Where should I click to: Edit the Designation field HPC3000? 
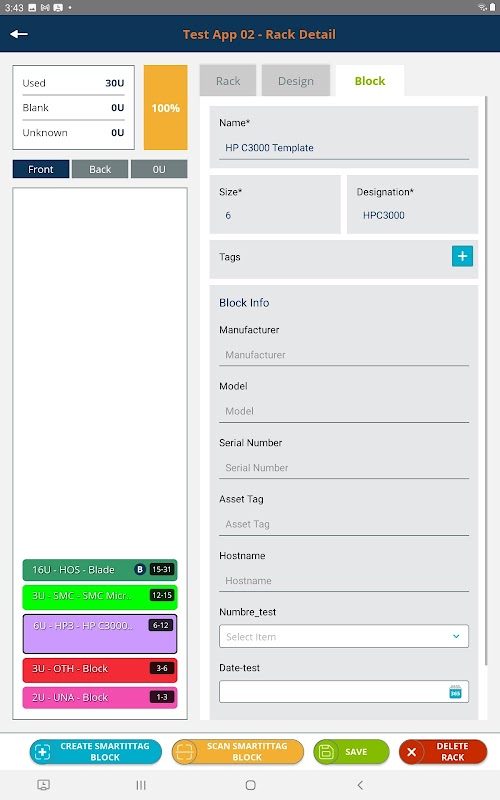click(x=412, y=215)
